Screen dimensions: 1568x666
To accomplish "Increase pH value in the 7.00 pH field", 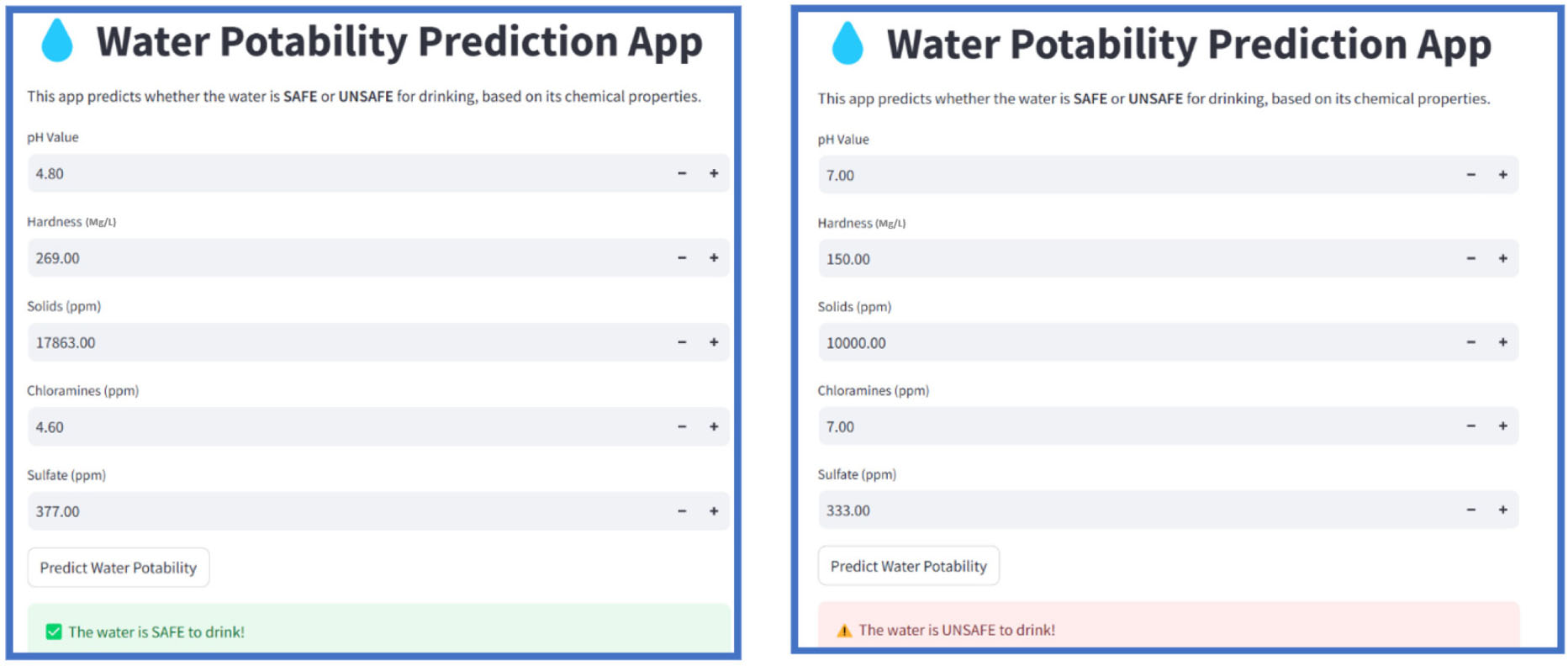I will coord(1502,175).
